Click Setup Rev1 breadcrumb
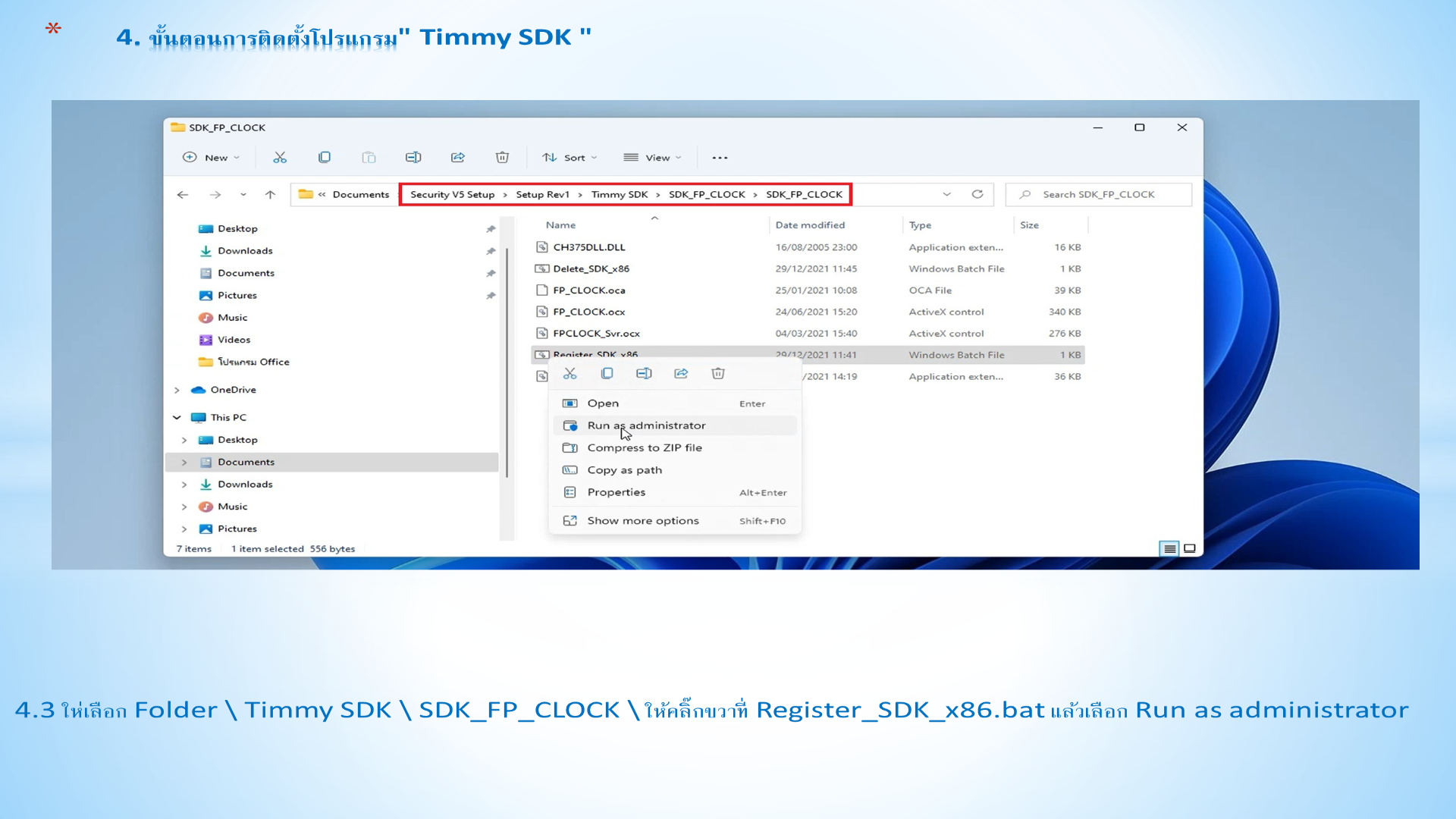This screenshot has width=1456, height=819. [x=542, y=195]
